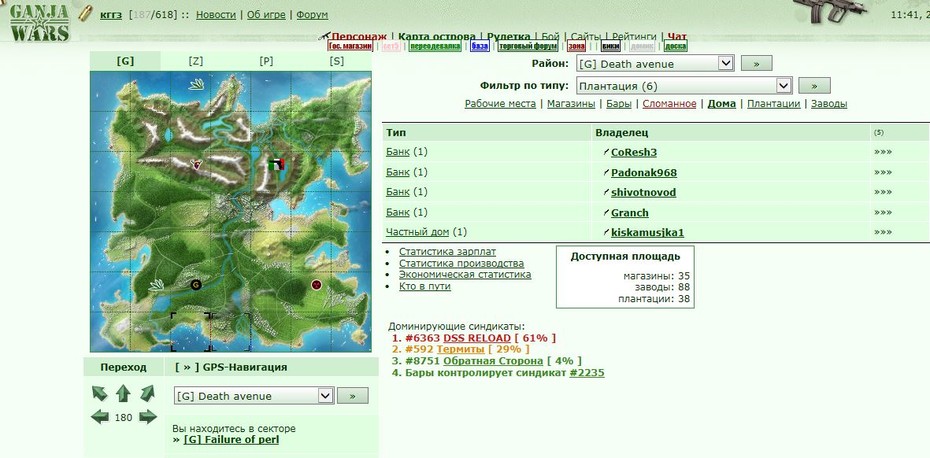Open the Рулетка menu item
This screenshot has width=930, height=458.
pos(509,36)
